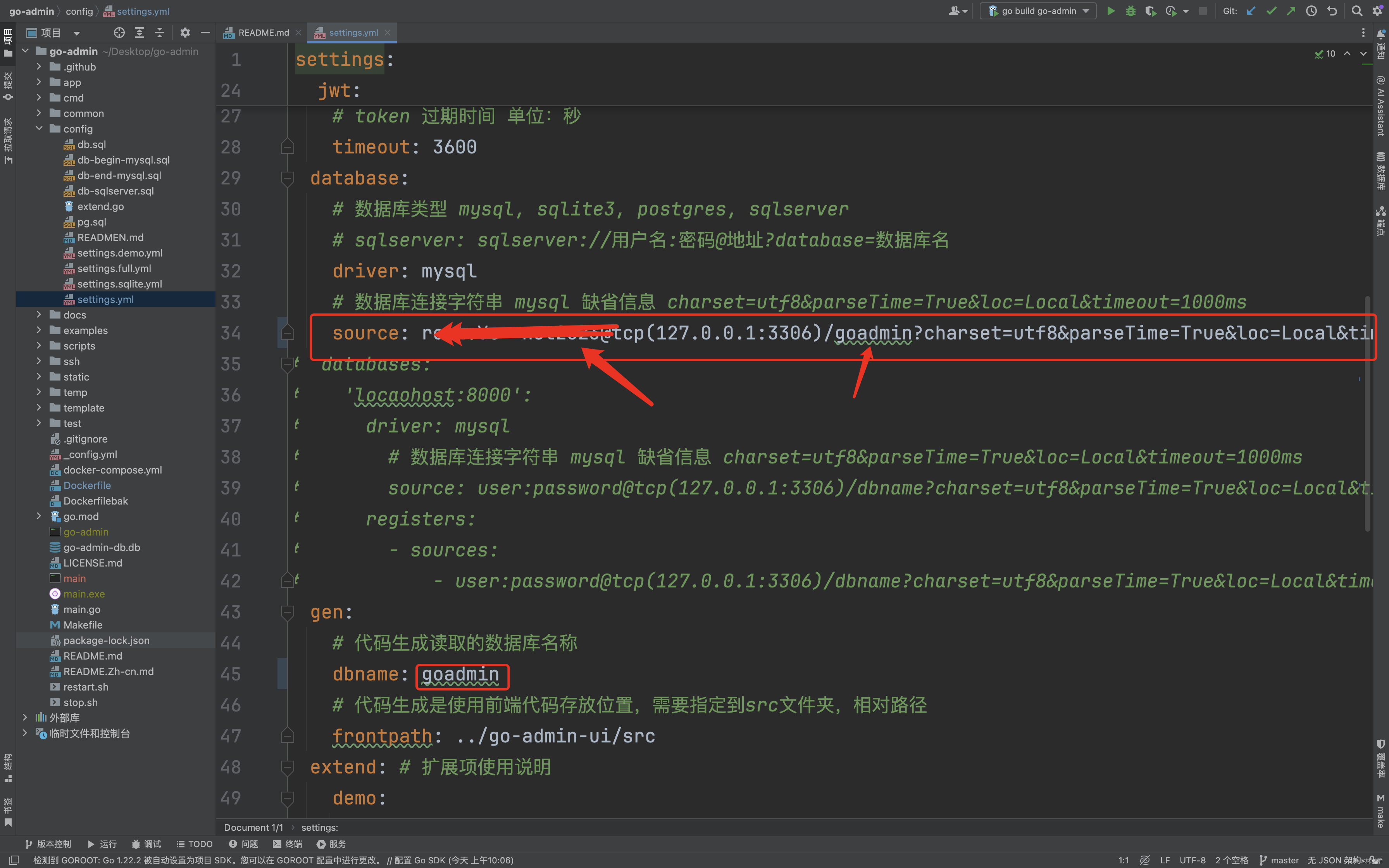
Task: Open docker-compose.yml file
Action: click(x=112, y=470)
